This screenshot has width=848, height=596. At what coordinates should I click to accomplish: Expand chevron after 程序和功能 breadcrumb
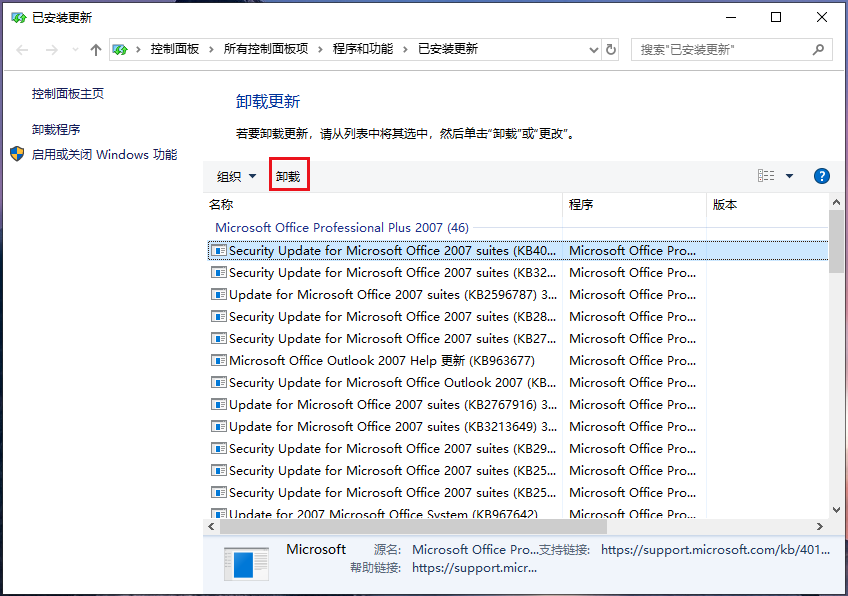click(x=405, y=50)
